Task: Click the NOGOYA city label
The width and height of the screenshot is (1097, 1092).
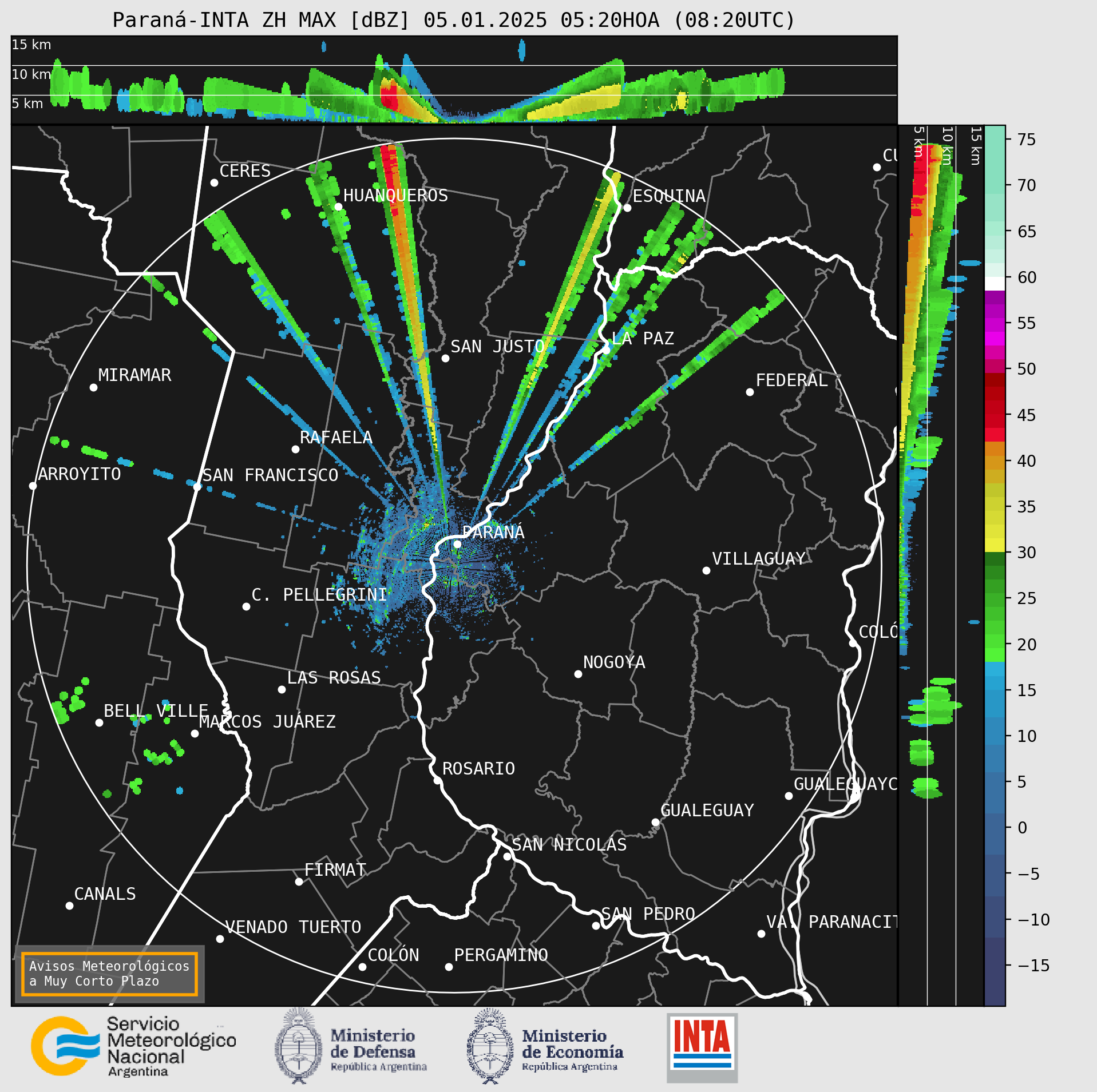Action: point(614,662)
